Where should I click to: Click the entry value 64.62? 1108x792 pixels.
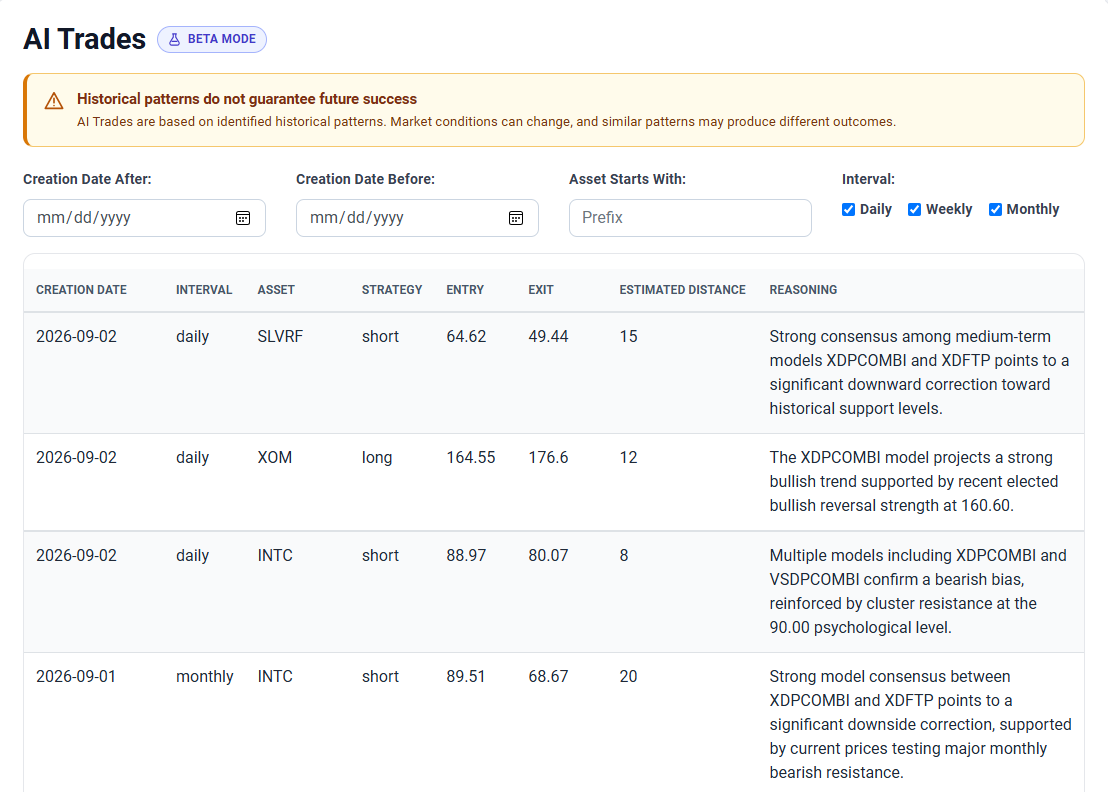466,337
